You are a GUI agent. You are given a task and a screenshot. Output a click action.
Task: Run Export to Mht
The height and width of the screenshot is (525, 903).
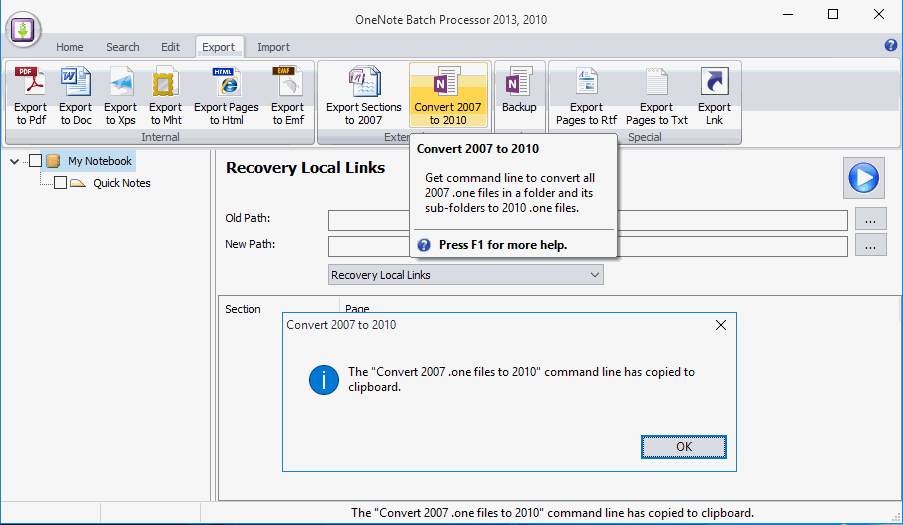pos(165,96)
